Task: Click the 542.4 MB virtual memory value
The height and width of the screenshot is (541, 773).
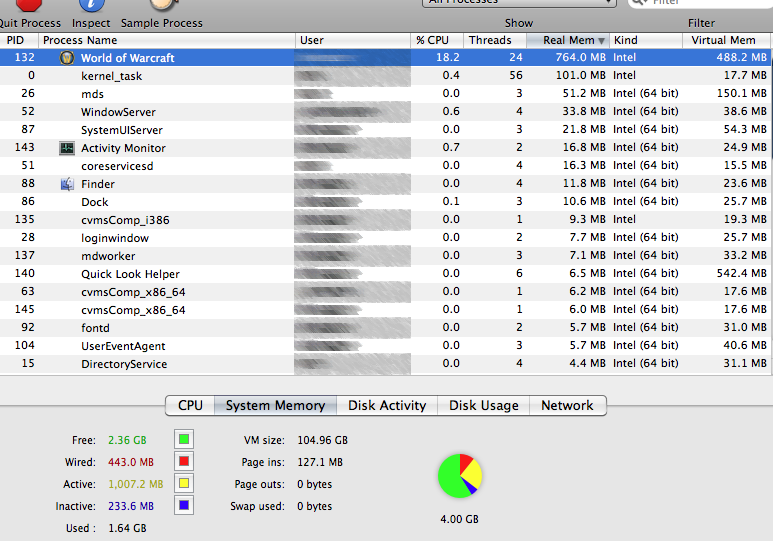Action: click(741, 273)
